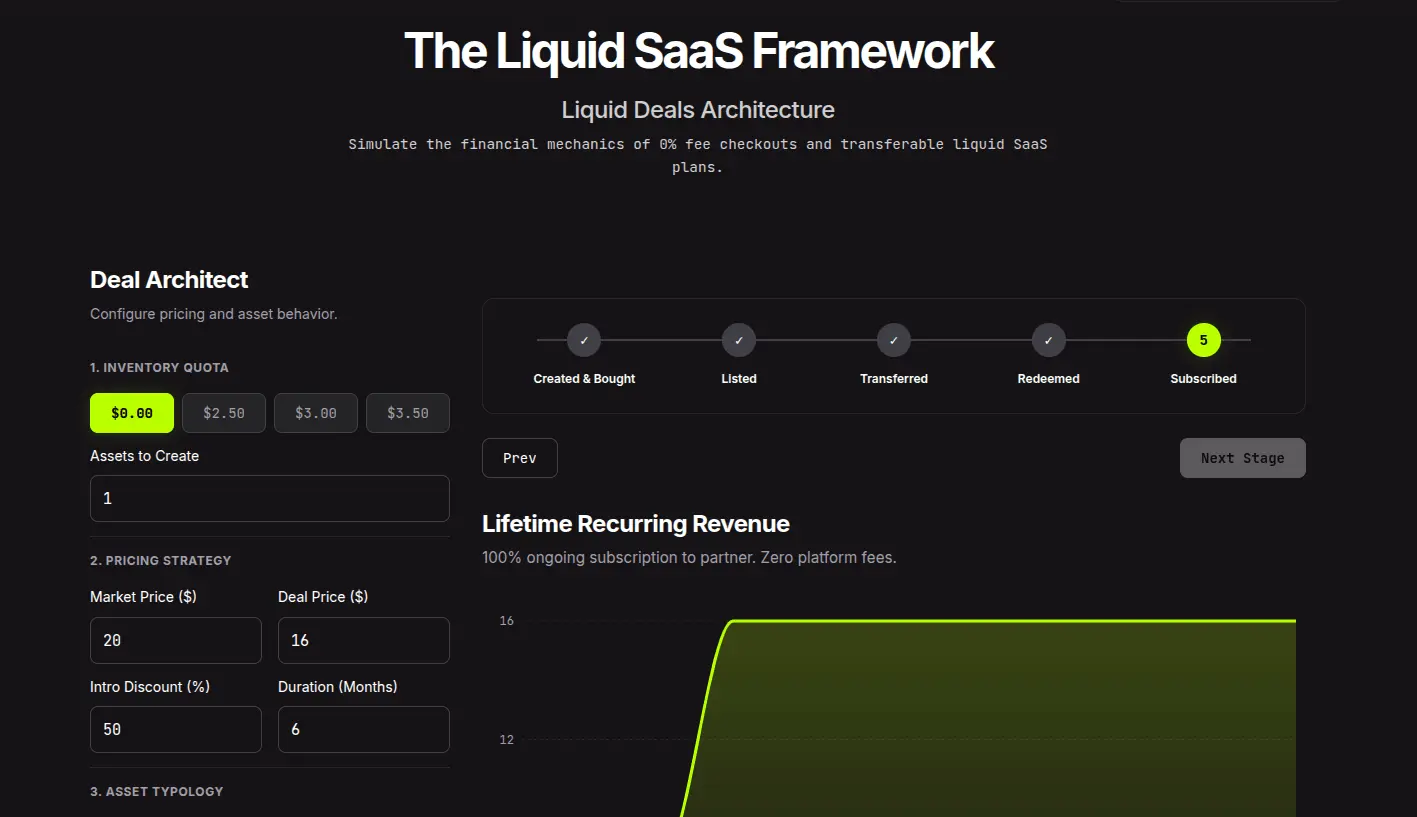
Task: Edit the Deal Price input
Action: tap(364, 640)
